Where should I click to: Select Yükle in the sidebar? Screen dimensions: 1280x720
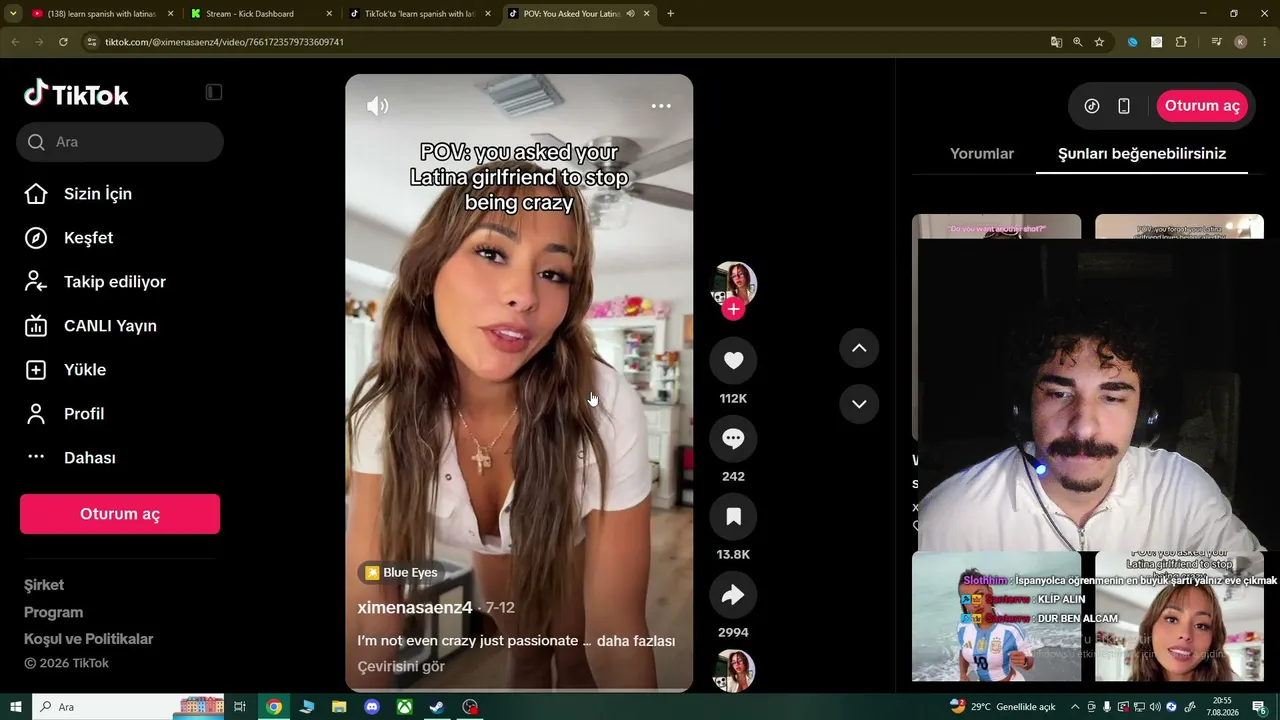[x=85, y=370]
